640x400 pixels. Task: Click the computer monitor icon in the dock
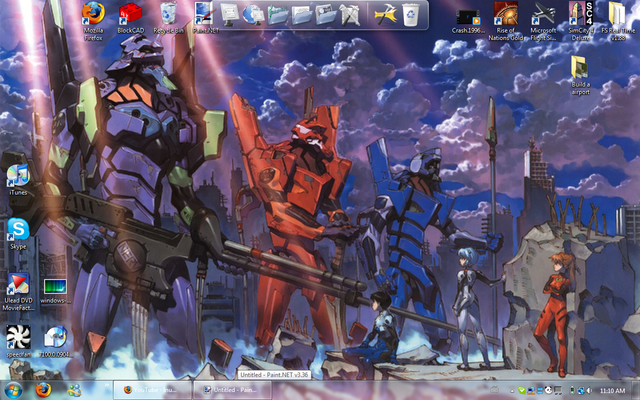(x=230, y=14)
